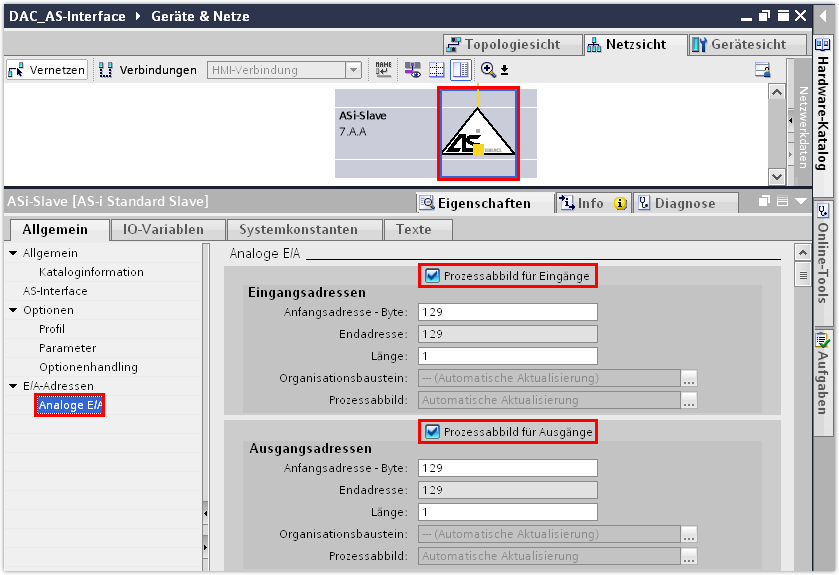Open the Aufgaben side panel

tap(822, 372)
